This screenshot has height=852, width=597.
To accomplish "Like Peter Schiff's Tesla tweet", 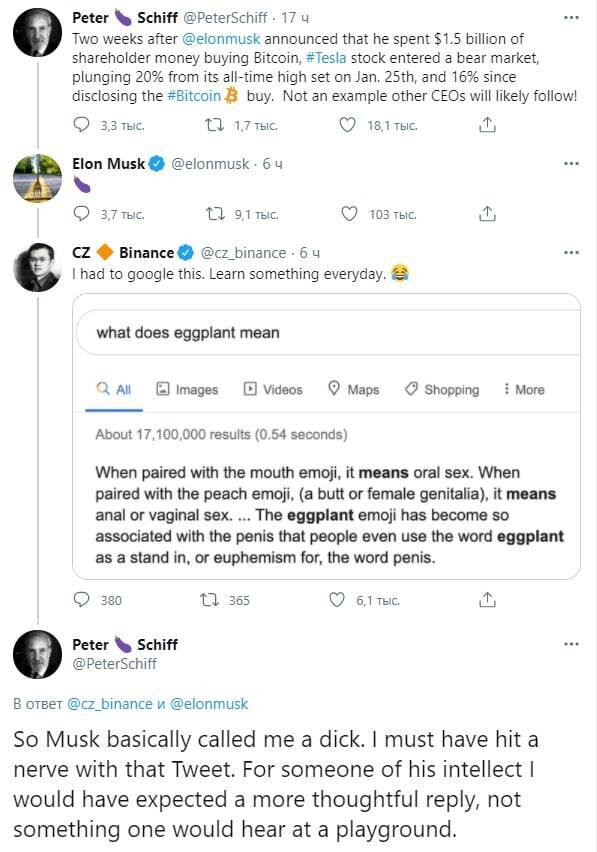I will [x=345, y=125].
